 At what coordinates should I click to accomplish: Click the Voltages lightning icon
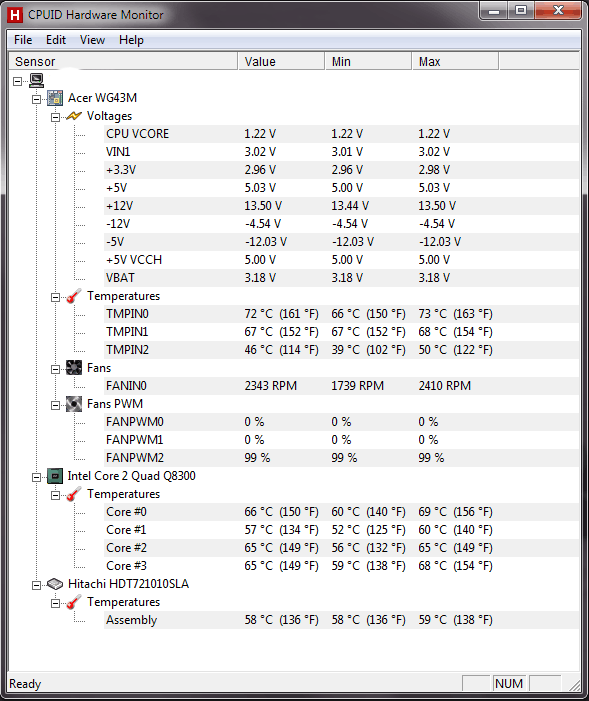click(74, 116)
